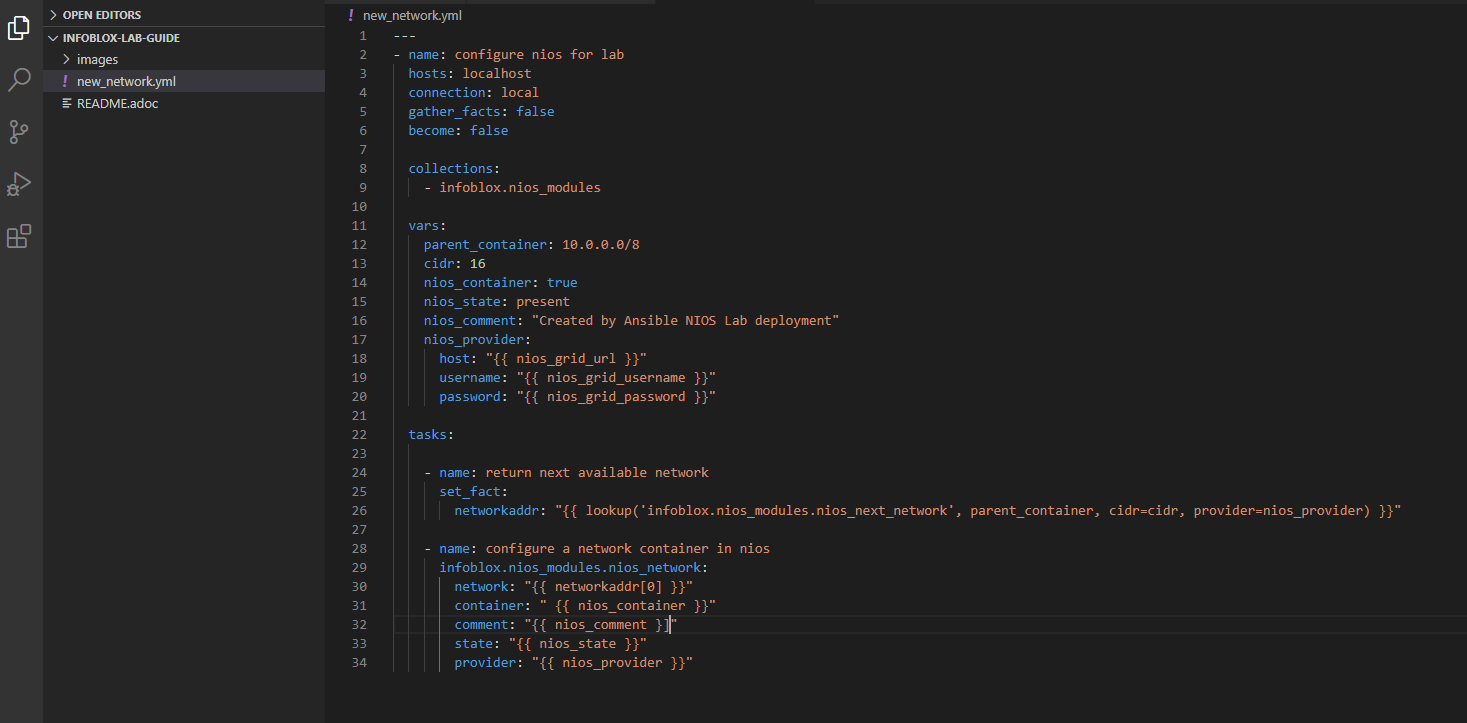This screenshot has height=723, width=1467.
Task: Click the text "configure nios for lab"
Action: [539, 54]
